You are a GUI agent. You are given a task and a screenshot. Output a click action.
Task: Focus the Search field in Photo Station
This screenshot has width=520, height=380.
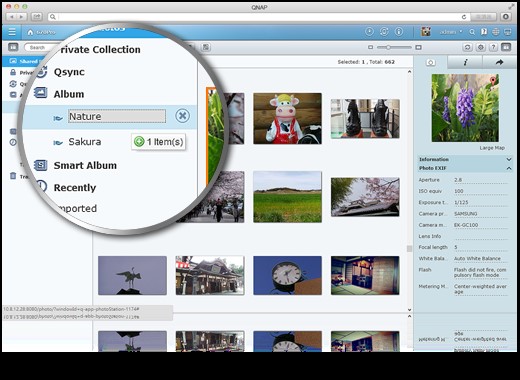pyautogui.click(x=40, y=47)
